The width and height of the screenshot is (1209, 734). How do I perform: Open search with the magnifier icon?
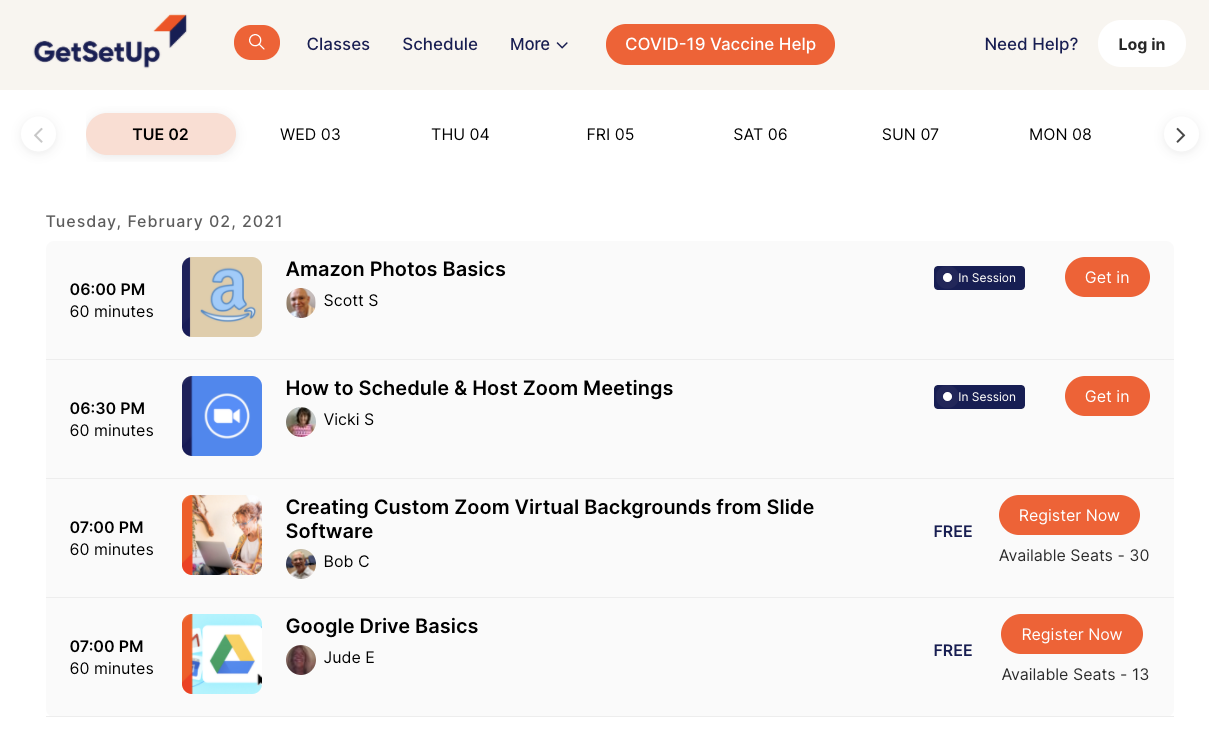pos(257,42)
